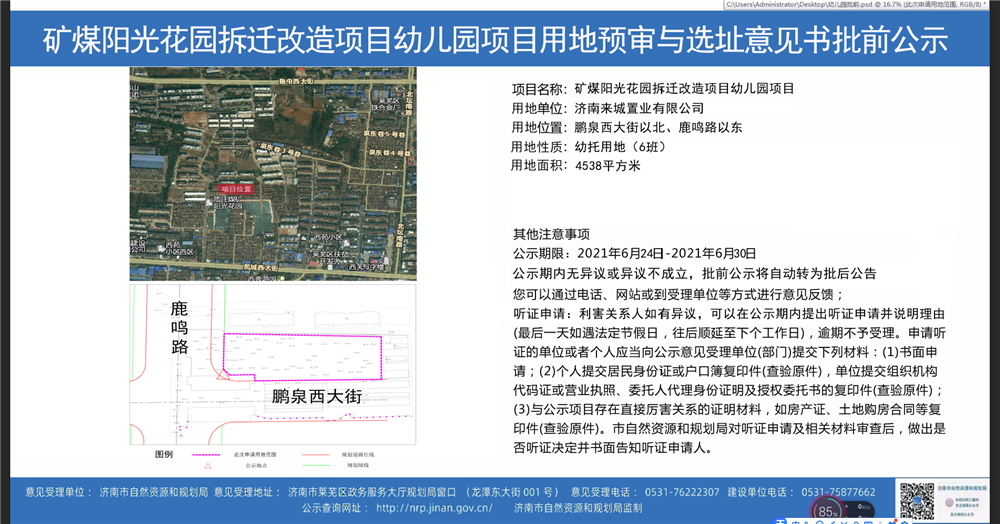This screenshot has width=1000, height=524.
Task: Select the 用地面积 4538平方米 line
Action: click(x=575, y=166)
